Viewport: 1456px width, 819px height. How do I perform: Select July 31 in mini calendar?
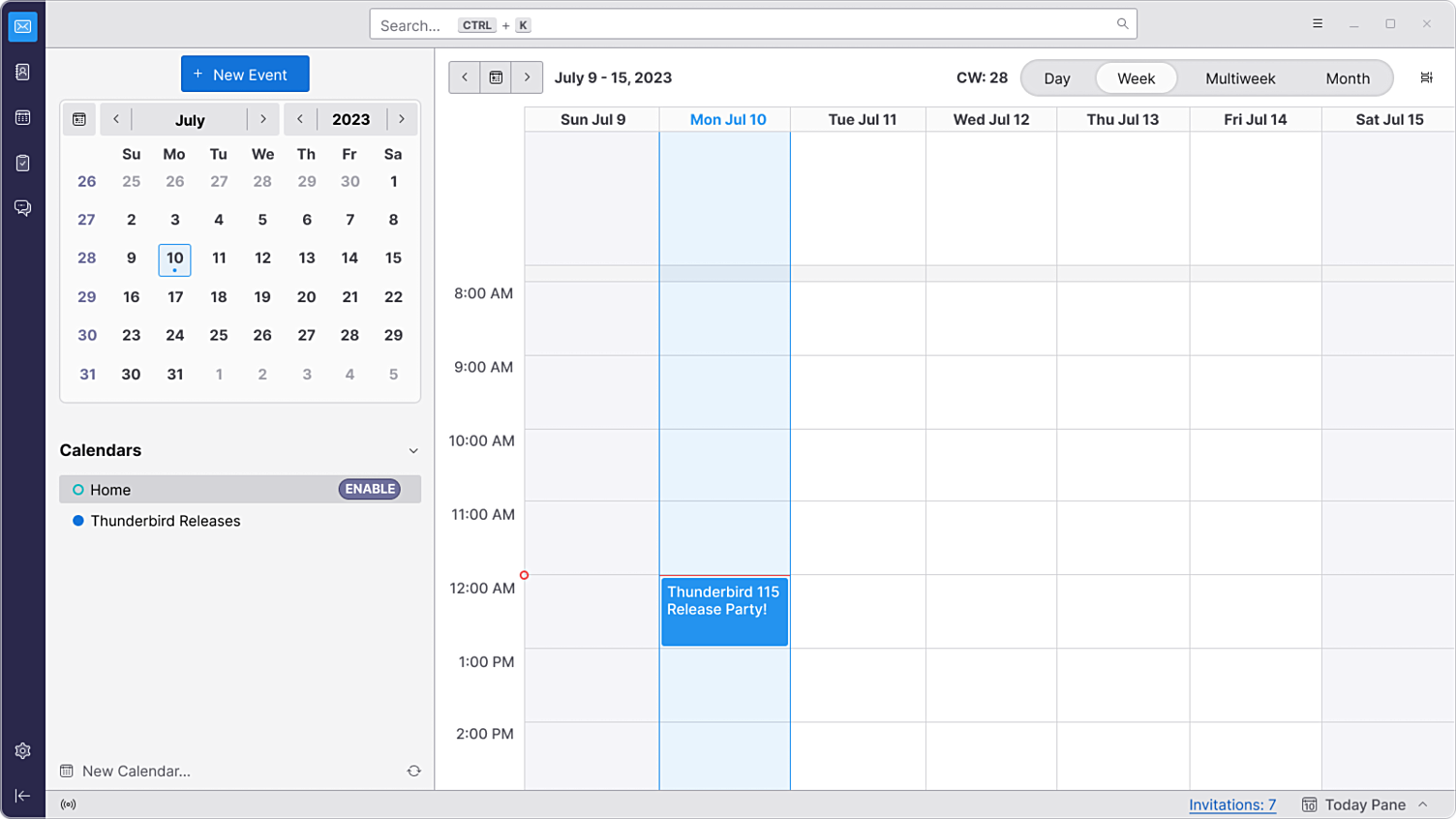(x=175, y=375)
